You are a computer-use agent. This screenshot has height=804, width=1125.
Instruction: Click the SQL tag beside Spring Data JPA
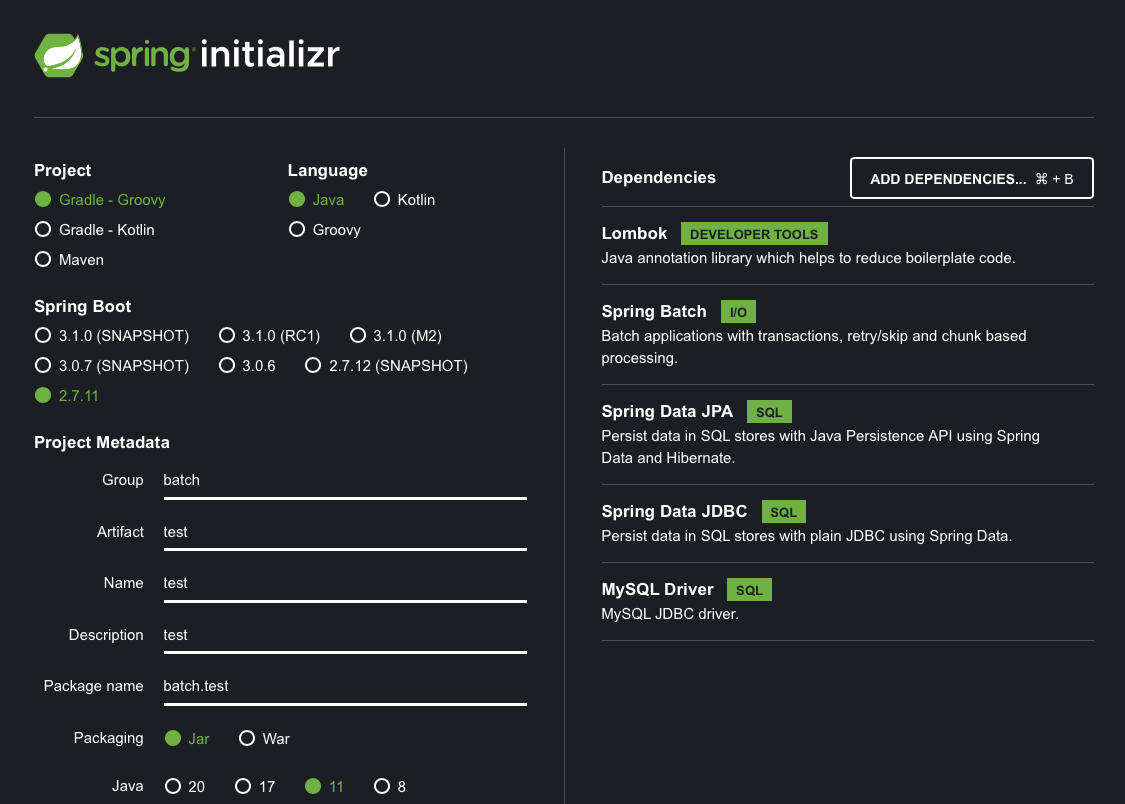tap(769, 412)
